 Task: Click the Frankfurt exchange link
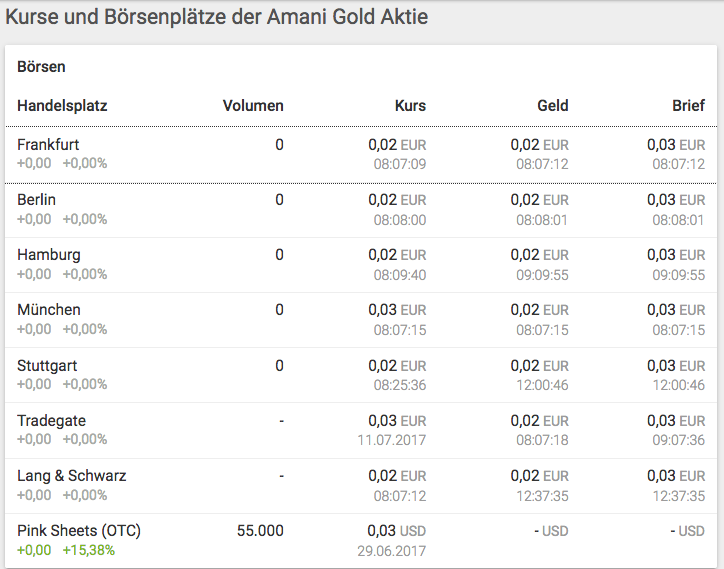(x=48, y=145)
